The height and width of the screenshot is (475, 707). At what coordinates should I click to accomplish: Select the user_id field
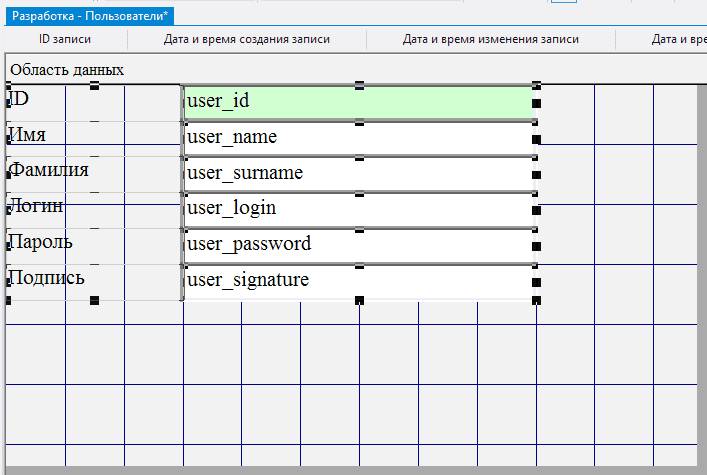pos(358,102)
